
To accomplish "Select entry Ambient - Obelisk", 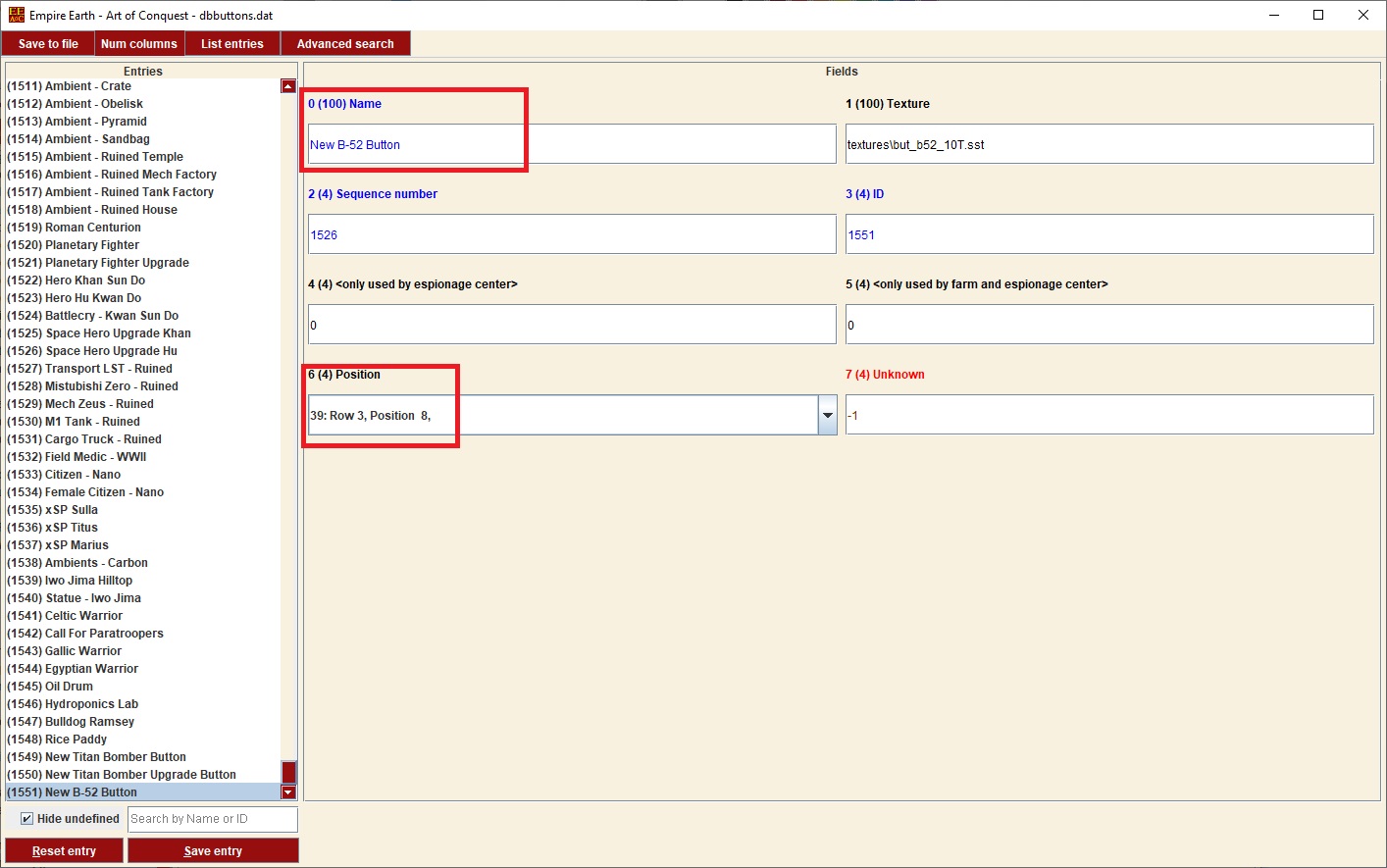I will tap(143, 104).
